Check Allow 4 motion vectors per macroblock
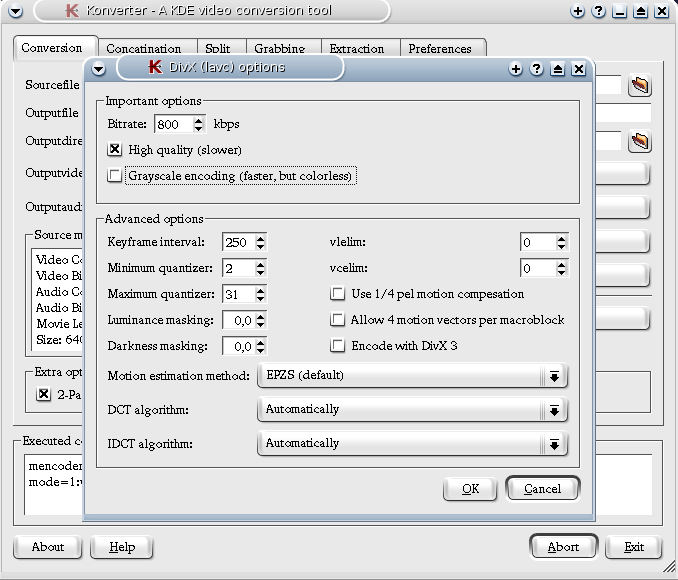The height and width of the screenshot is (580, 678). pos(337,320)
